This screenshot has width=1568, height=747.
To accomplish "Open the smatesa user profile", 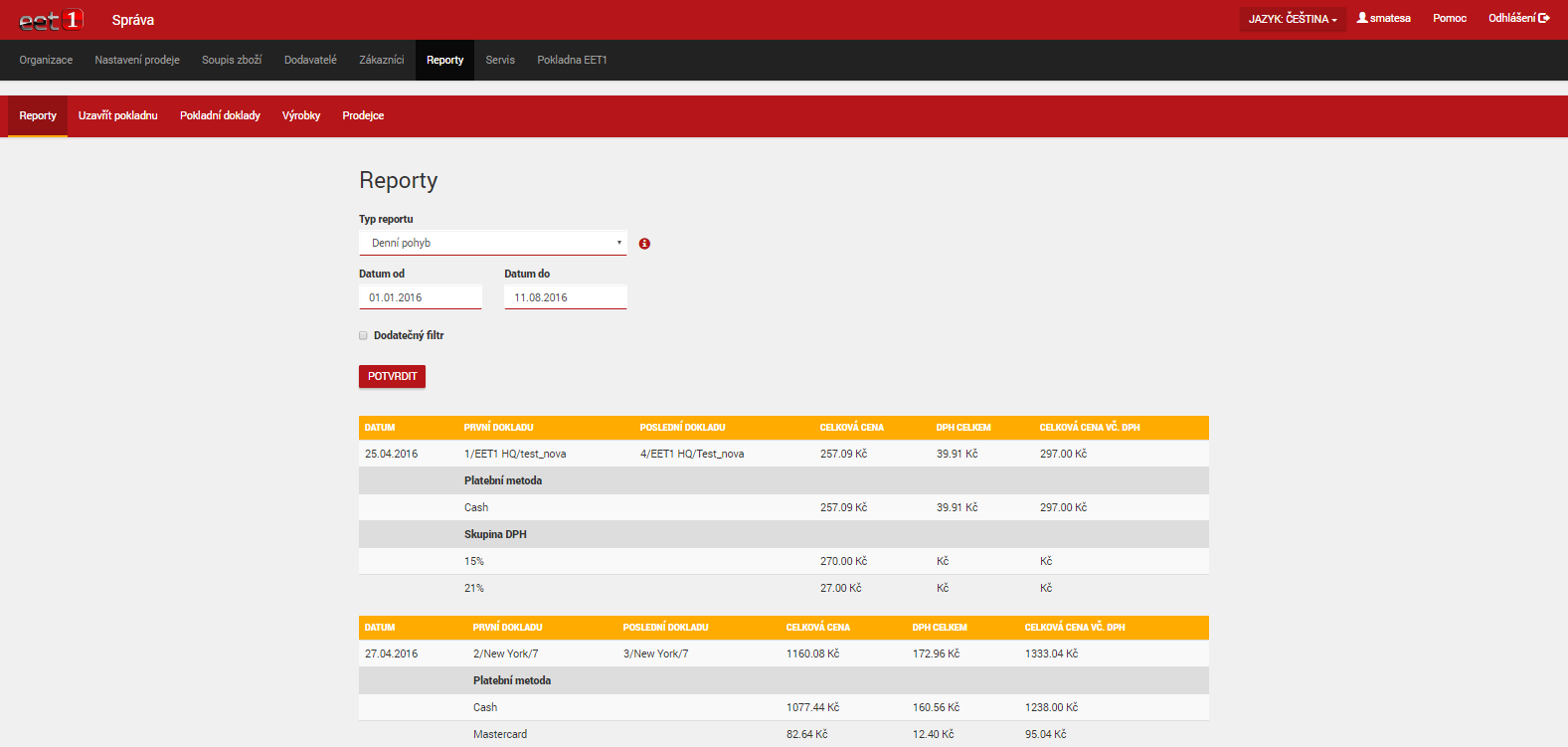I will [1384, 18].
